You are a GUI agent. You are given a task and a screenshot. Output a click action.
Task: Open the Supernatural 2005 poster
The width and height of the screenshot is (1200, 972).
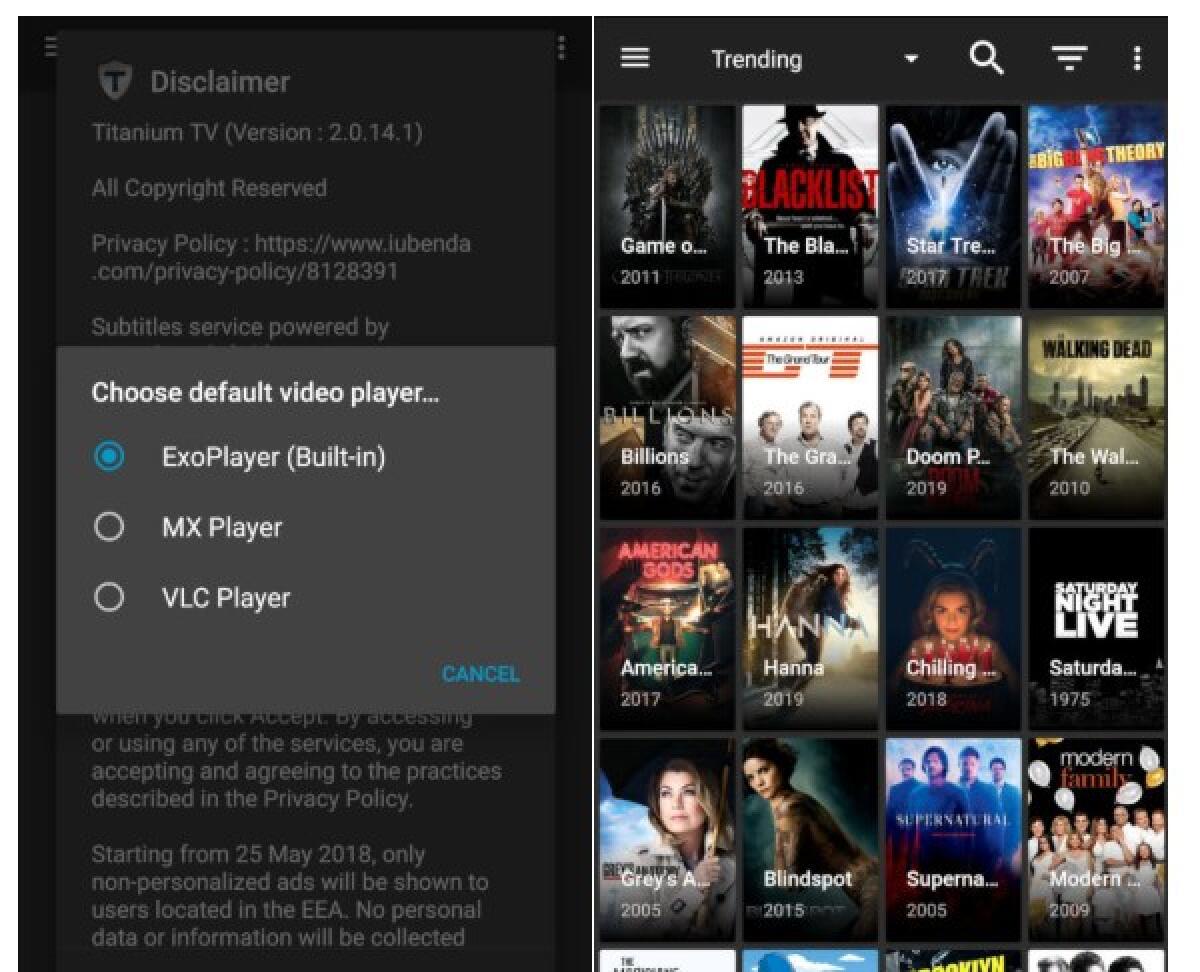(x=953, y=839)
